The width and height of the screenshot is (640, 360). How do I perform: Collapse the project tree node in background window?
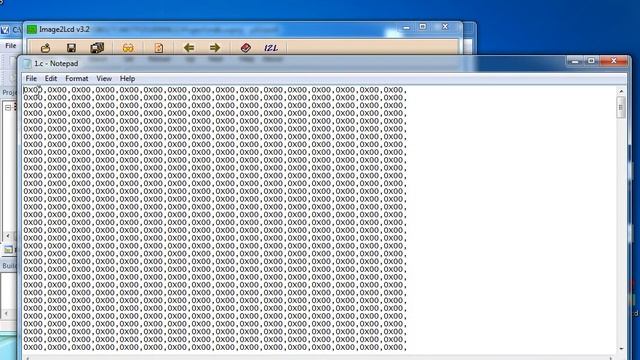(x=8, y=108)
